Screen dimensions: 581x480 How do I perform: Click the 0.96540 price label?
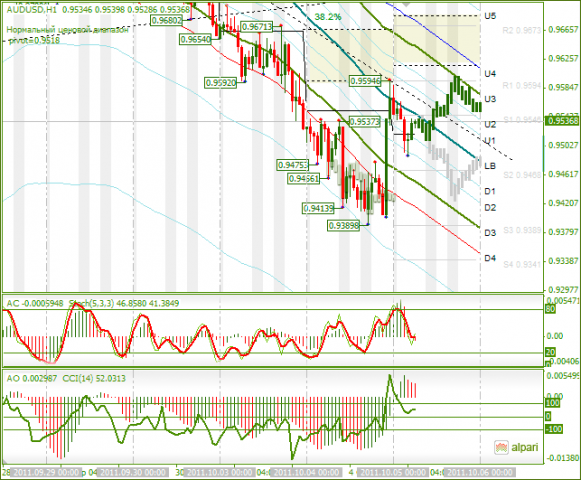(x=195, y=39)
